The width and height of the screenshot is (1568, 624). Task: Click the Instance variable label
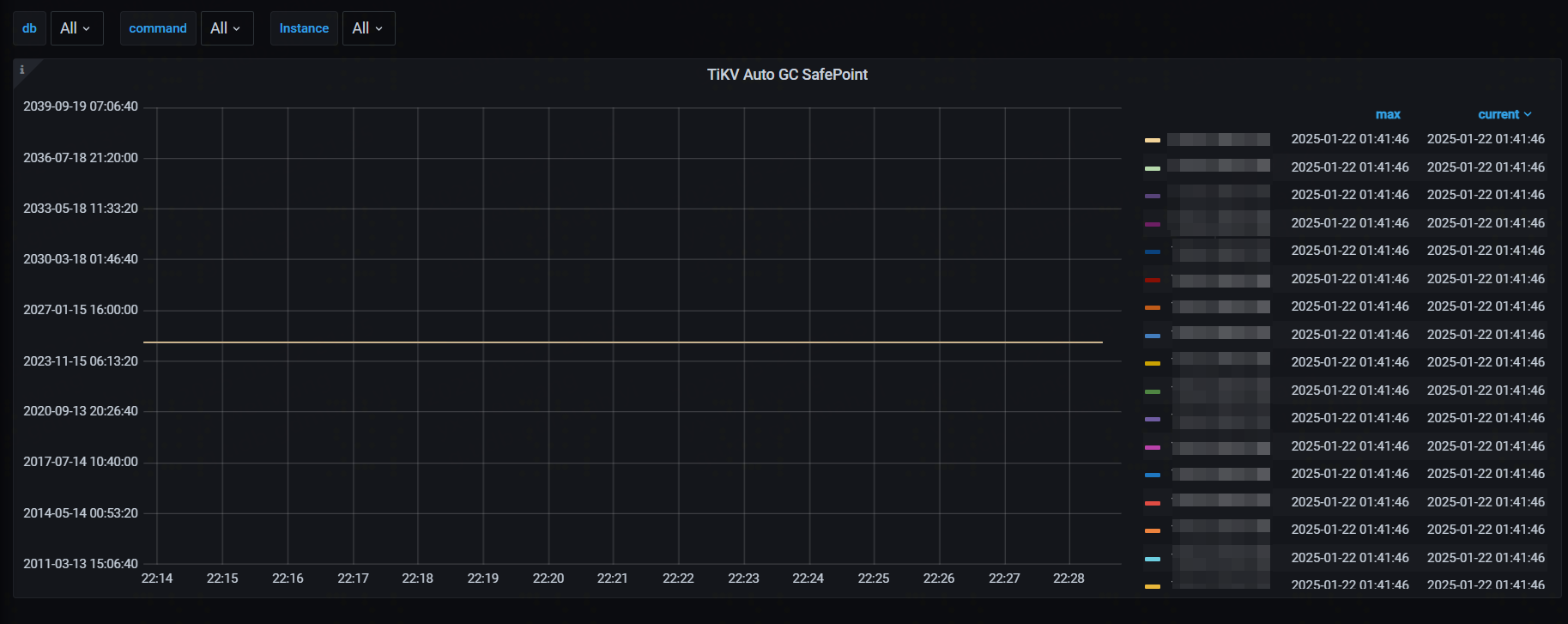coord(304,28)
